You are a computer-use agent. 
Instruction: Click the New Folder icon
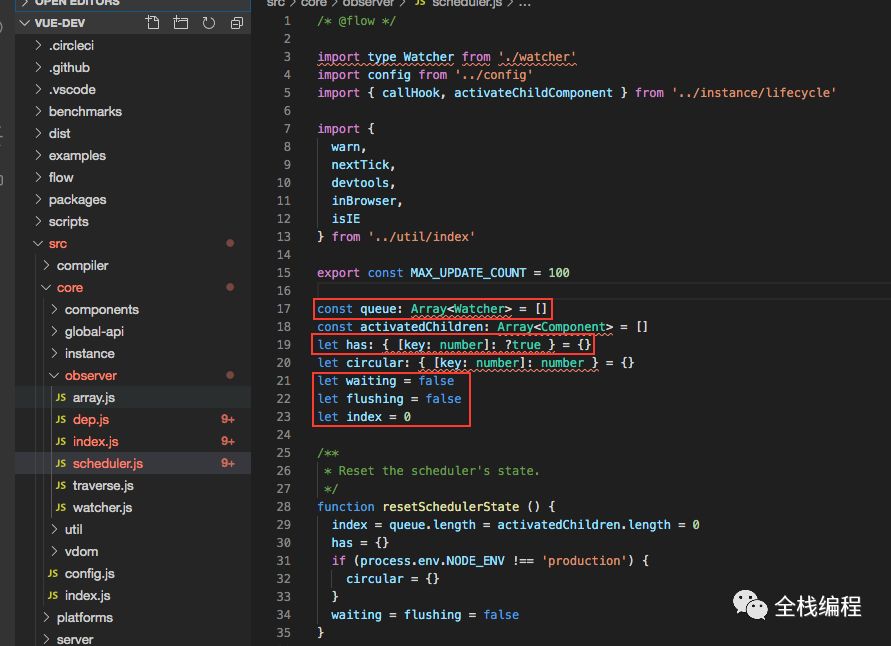pyautogui.click(x=181, y=23)
